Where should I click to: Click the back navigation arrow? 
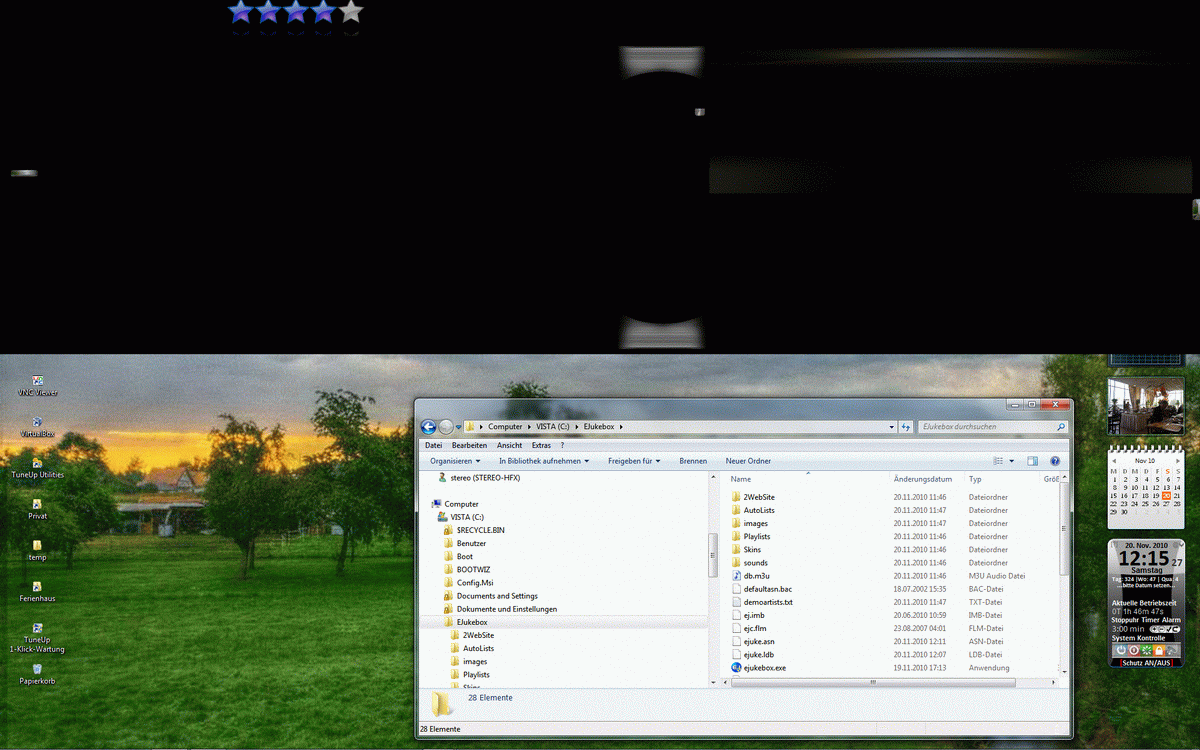coord(428,426)
